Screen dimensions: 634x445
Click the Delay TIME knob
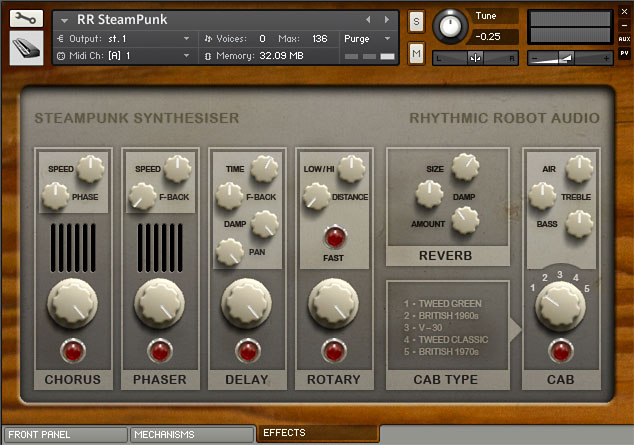coord(264,168)
